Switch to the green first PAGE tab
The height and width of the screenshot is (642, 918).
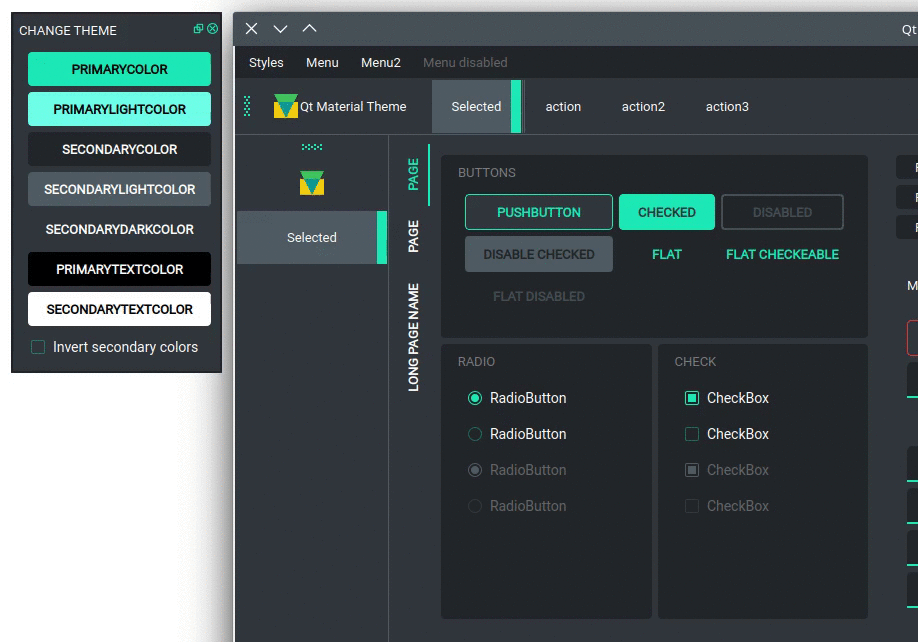click(x=413, y=174)
